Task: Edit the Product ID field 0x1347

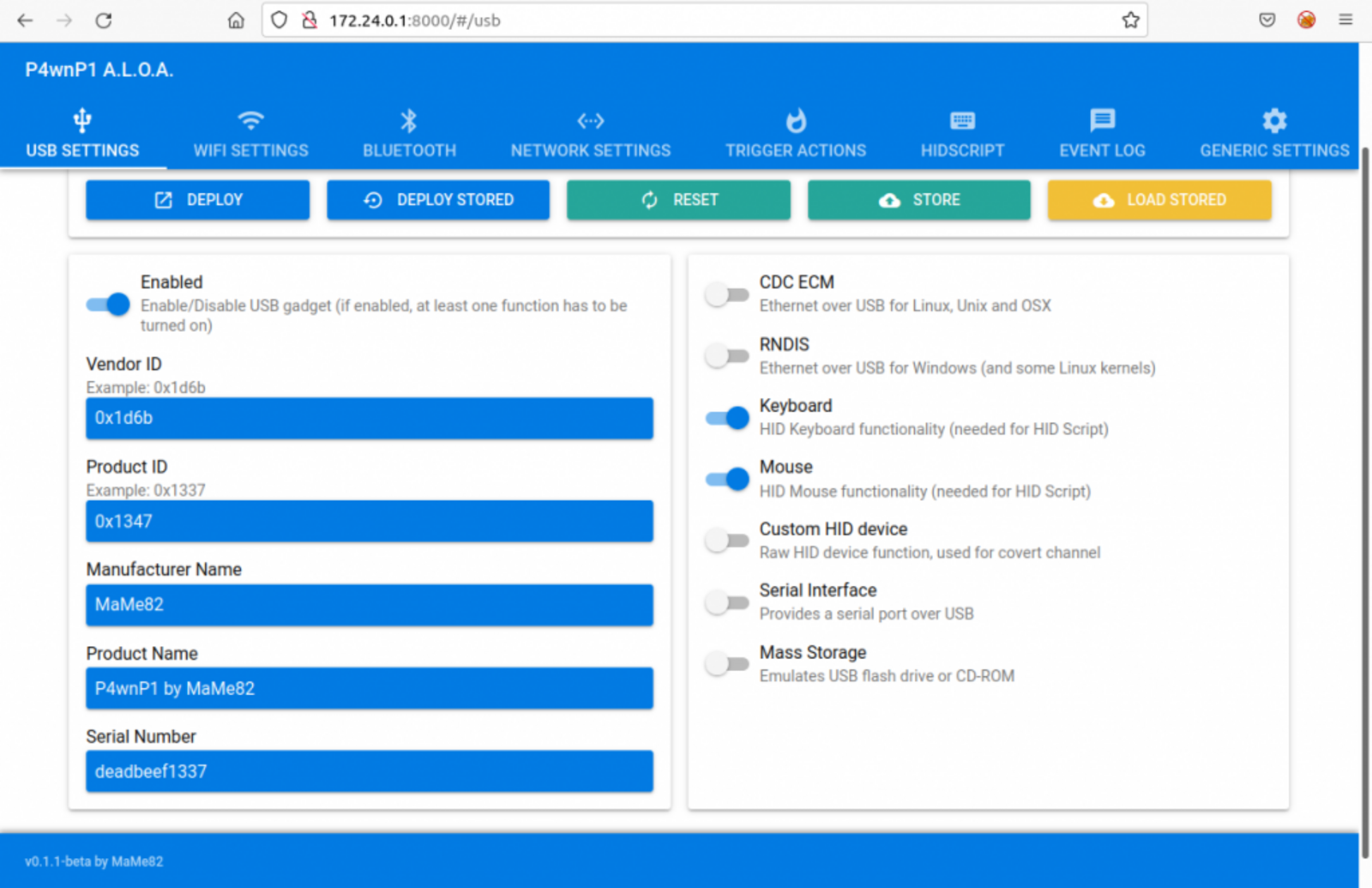Action: tap(370, 521)
